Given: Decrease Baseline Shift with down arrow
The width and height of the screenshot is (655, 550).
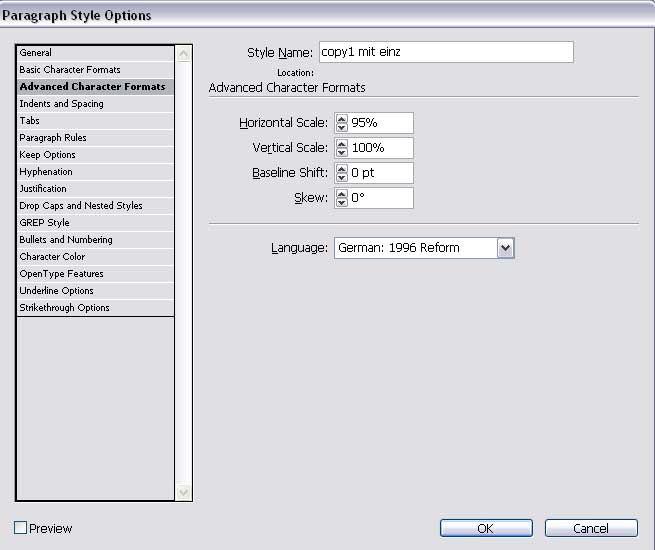Looking at the screenshot, I should 342,177.
